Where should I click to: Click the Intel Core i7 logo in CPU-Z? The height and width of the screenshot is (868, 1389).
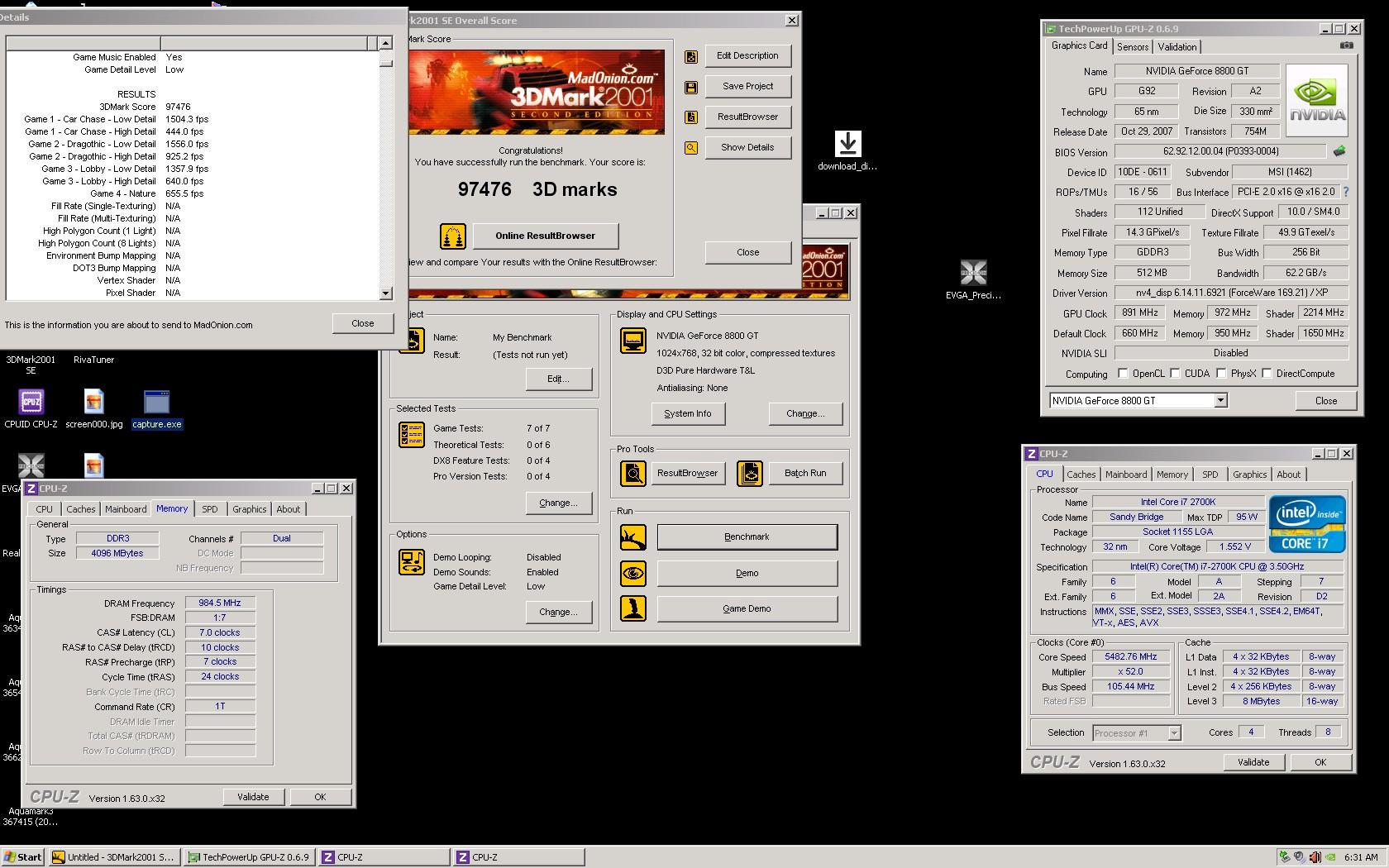[1307, 524]
